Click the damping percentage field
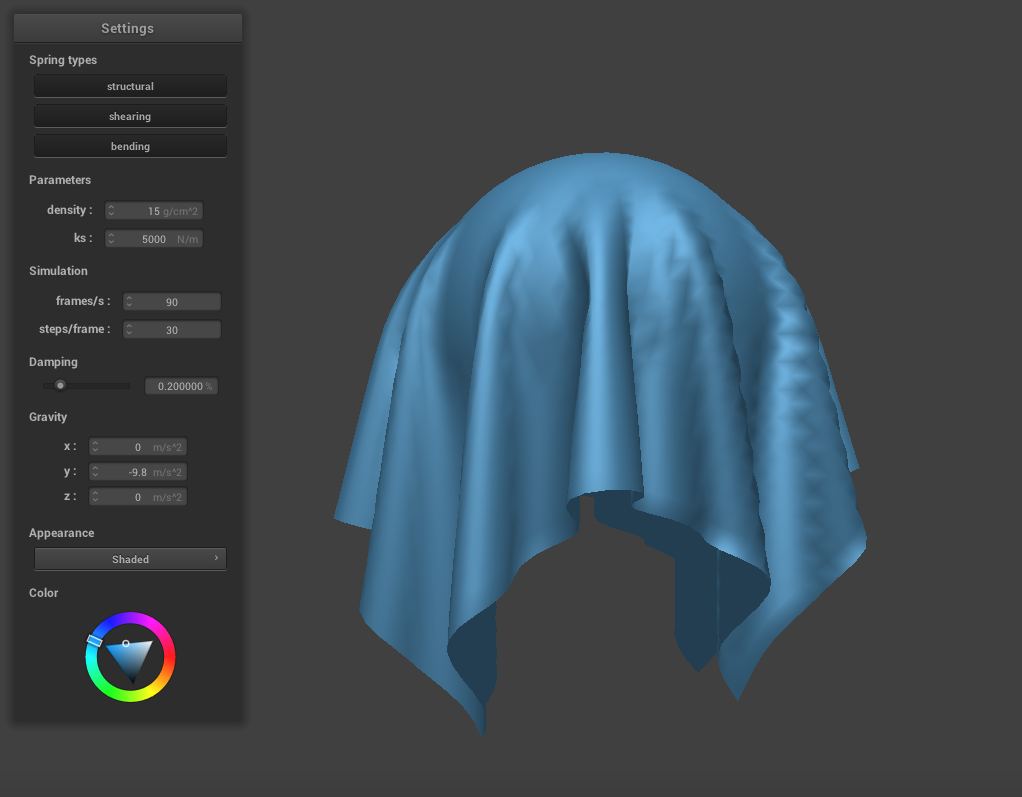 [x=181, y=386]
